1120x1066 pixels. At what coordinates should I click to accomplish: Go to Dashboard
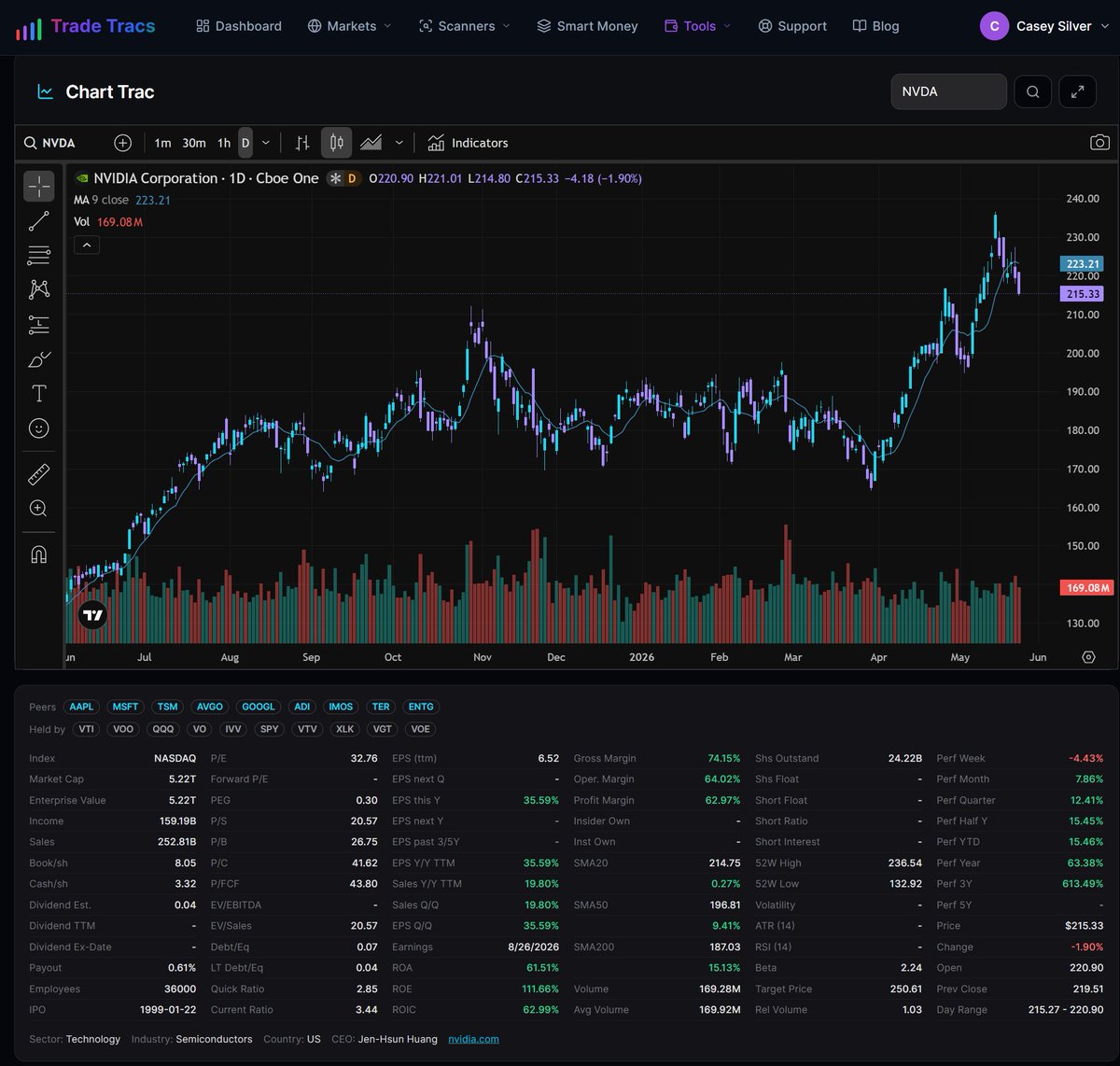[239, 26]
